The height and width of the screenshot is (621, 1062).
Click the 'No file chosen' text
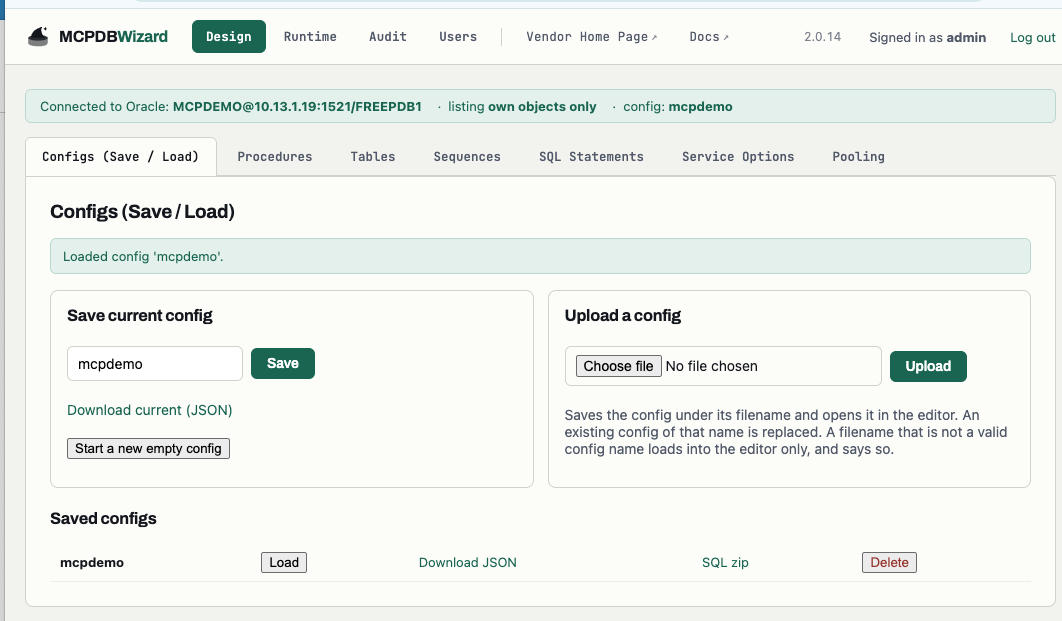pos(711,366)
